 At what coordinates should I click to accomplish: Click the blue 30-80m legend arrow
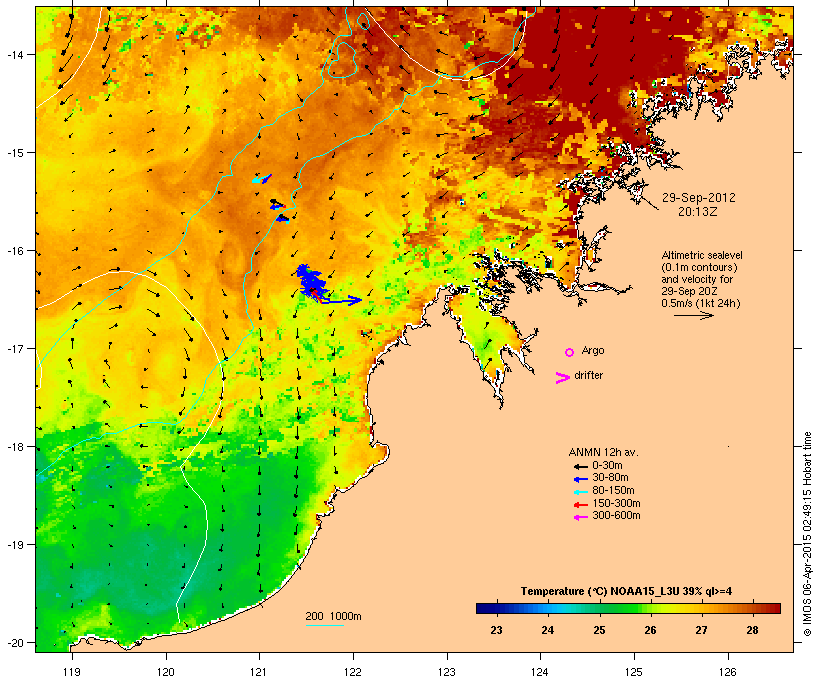(580, 479)
